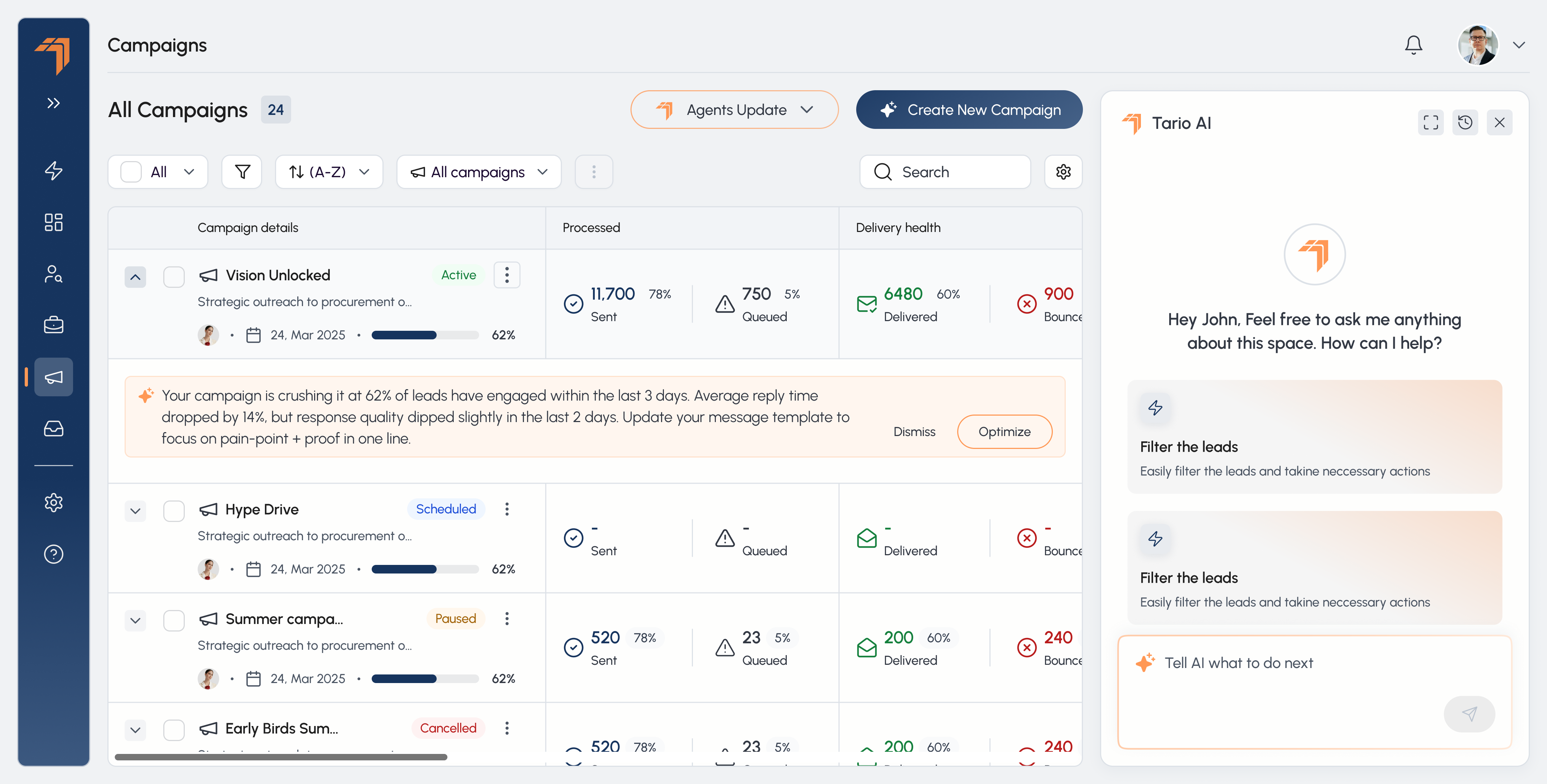
Task: Focus the campaign Search field
Action: coord(945,172)
